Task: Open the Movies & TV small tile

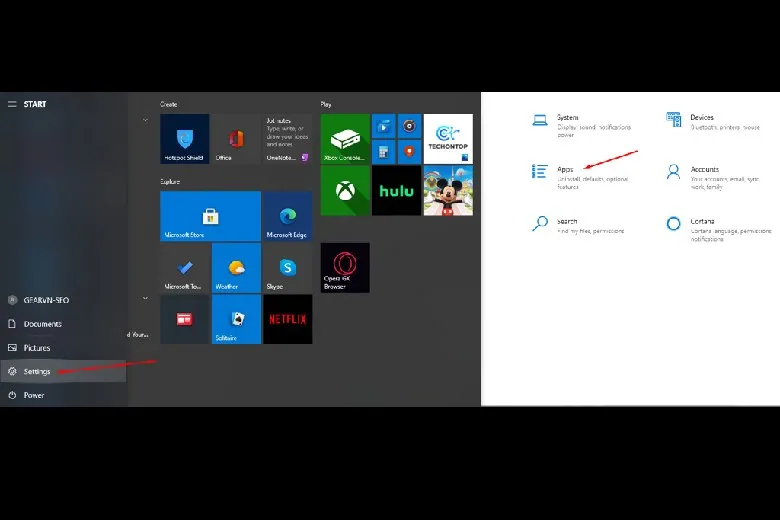Action: (x=384, y=126)
